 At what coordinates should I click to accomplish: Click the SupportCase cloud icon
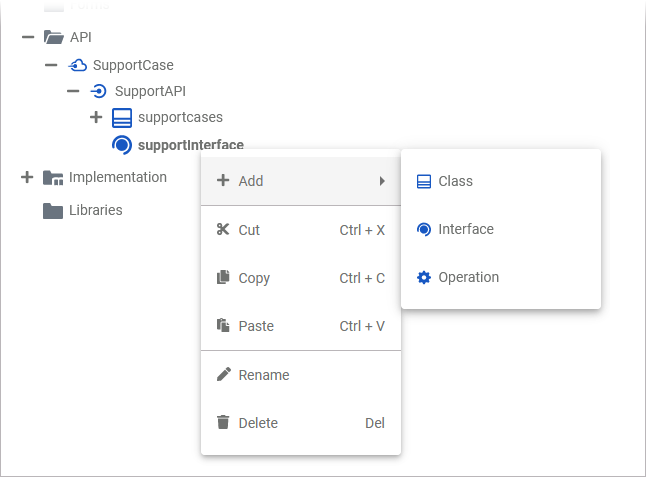click(77, 66)
